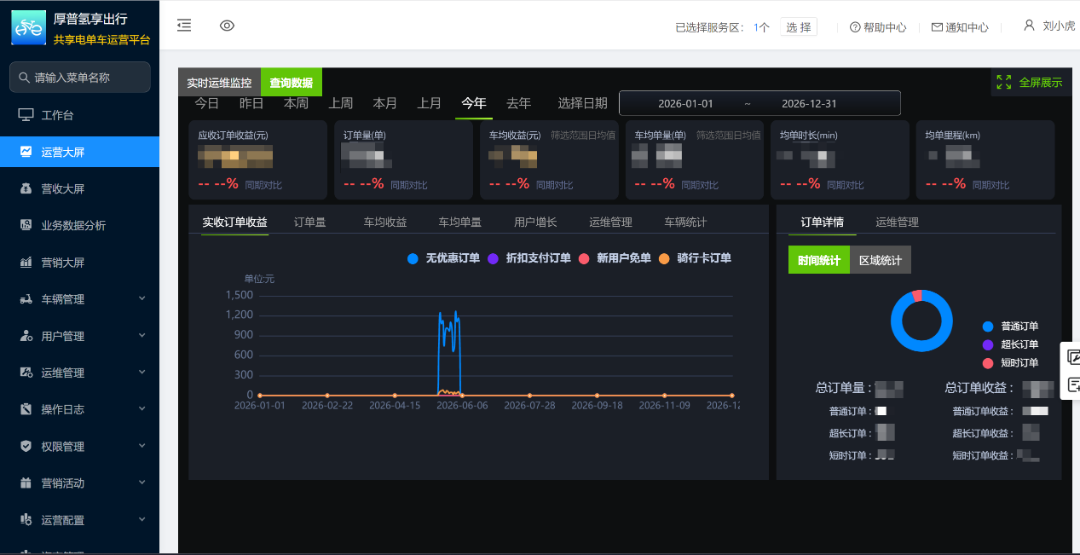Expand 营销活动 submenu chevron

(x=142, y=482)
